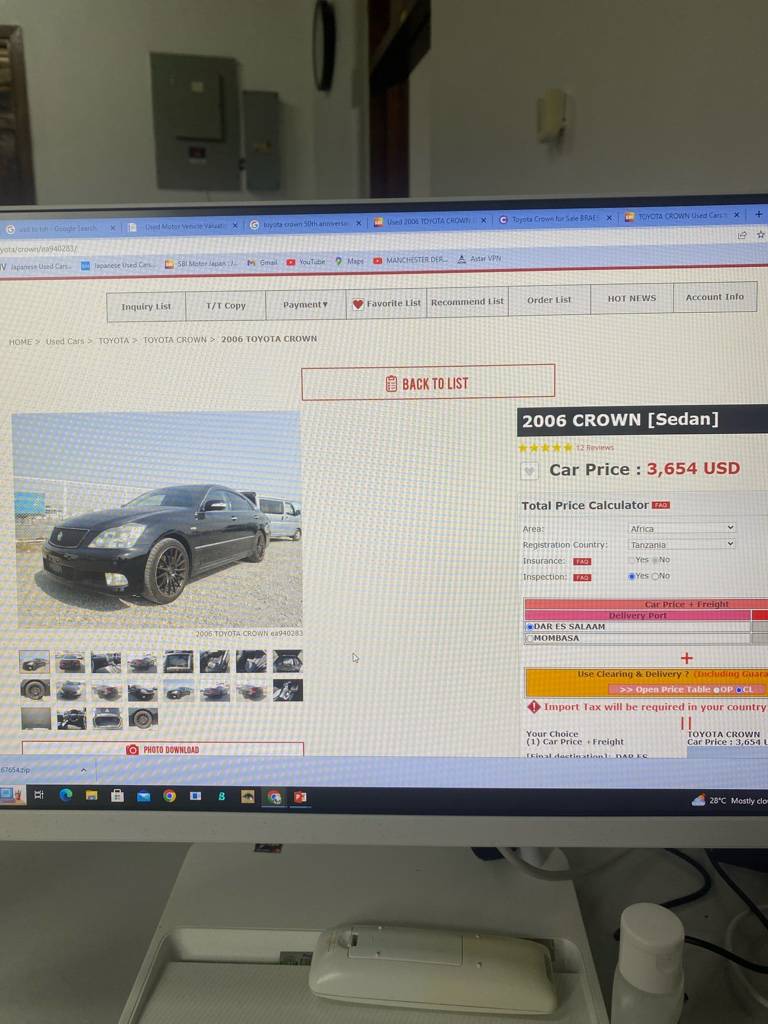This screenshot has width=768, height=1024.
Task: Click the PHOTO DOWNLOAD button
Action: tap(163, 750)
